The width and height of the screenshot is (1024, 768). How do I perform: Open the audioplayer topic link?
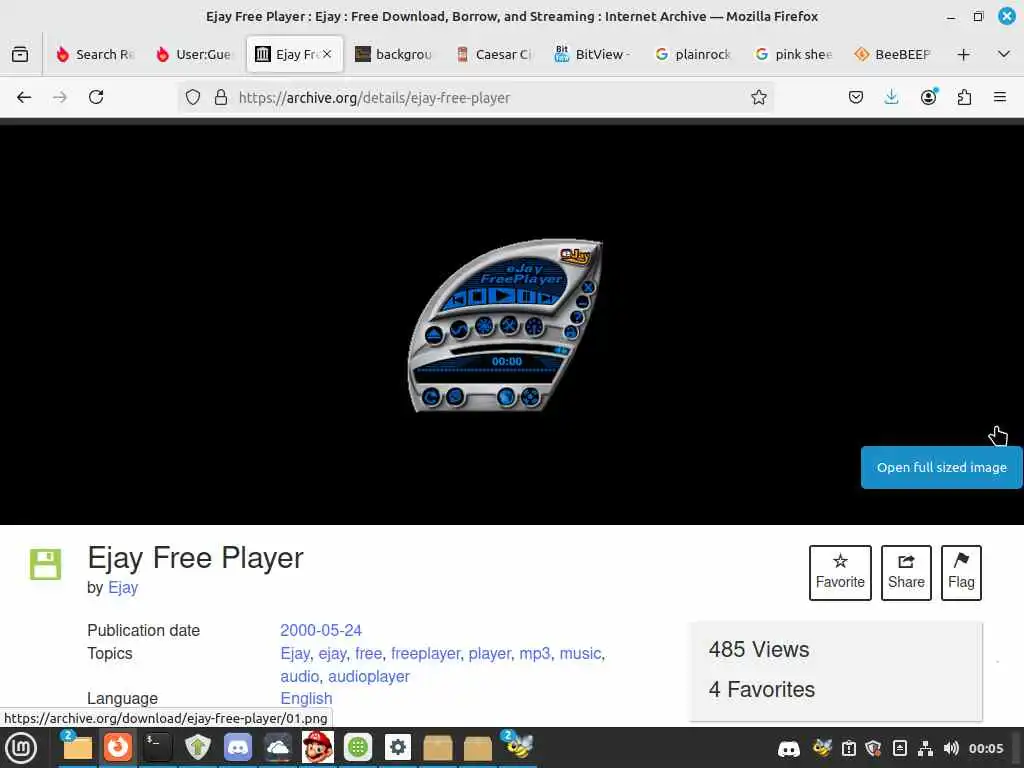368,677
